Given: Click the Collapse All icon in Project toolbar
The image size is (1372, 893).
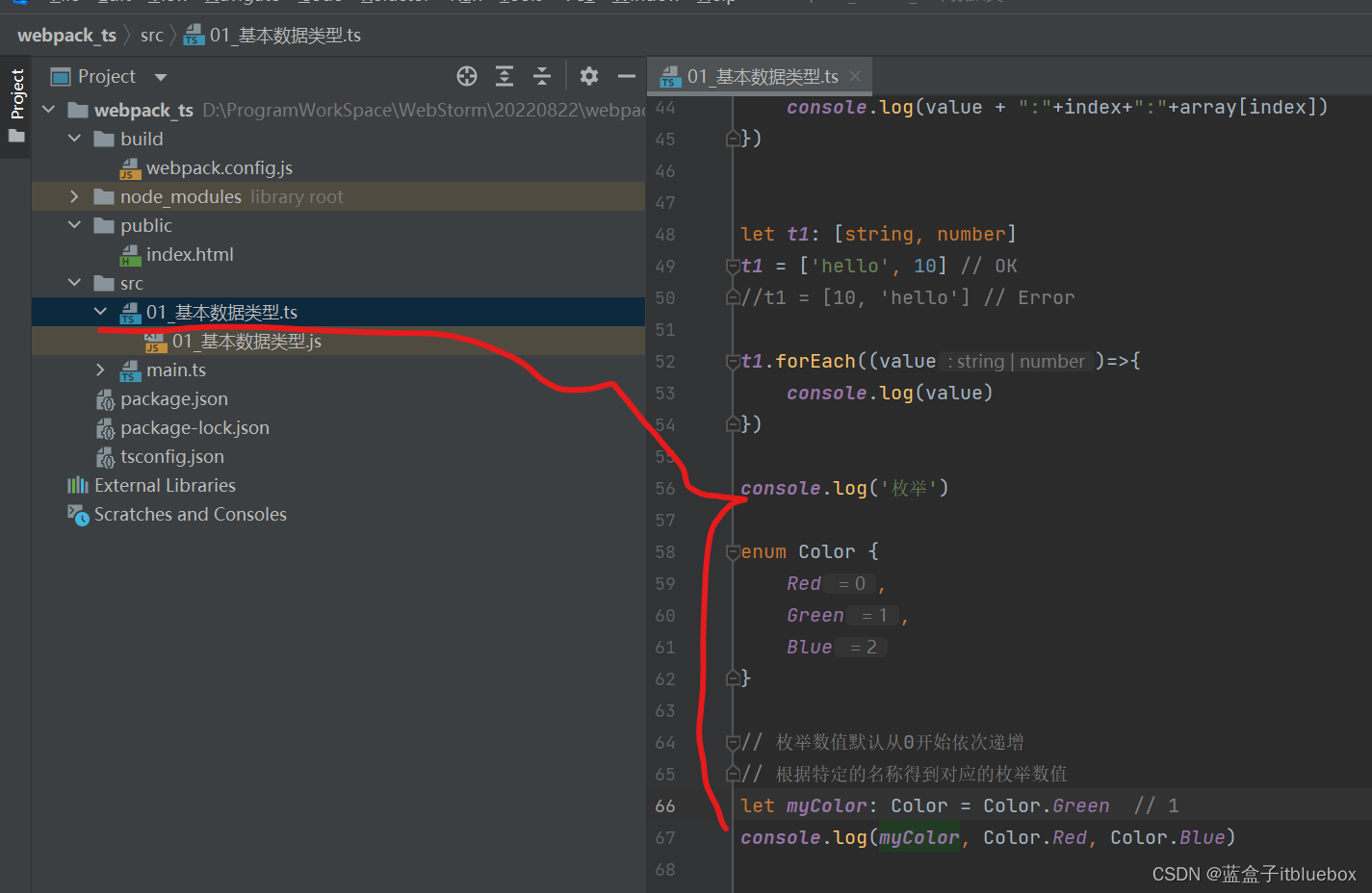Looking at the screenshot, I should click(x=542, y=76).
